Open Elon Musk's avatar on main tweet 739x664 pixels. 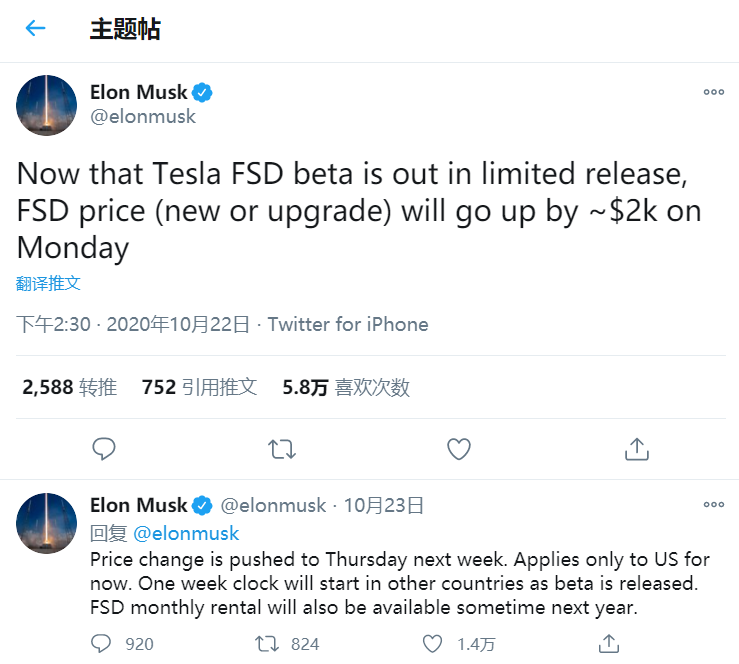click(x=46, y=105)
